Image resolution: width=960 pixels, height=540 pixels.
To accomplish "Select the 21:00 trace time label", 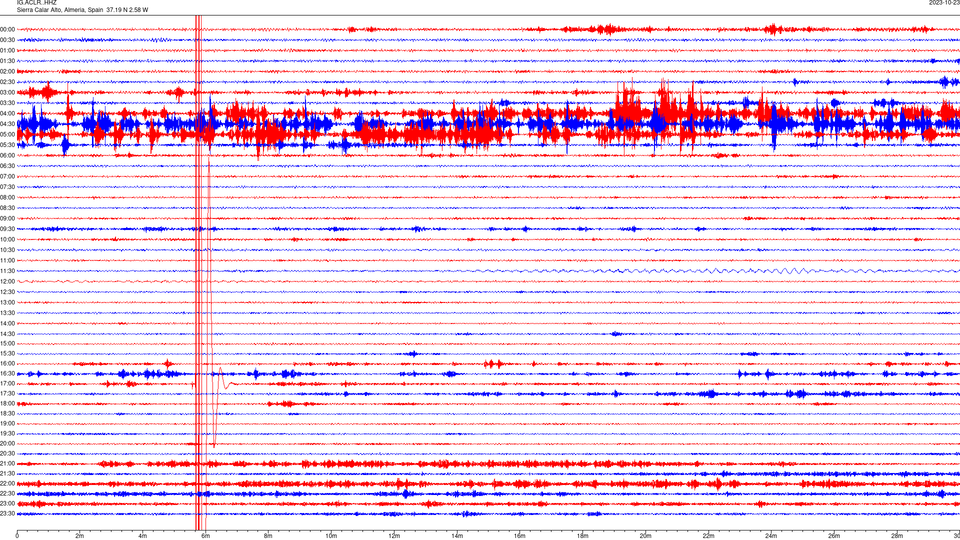I will click(7, 463).
